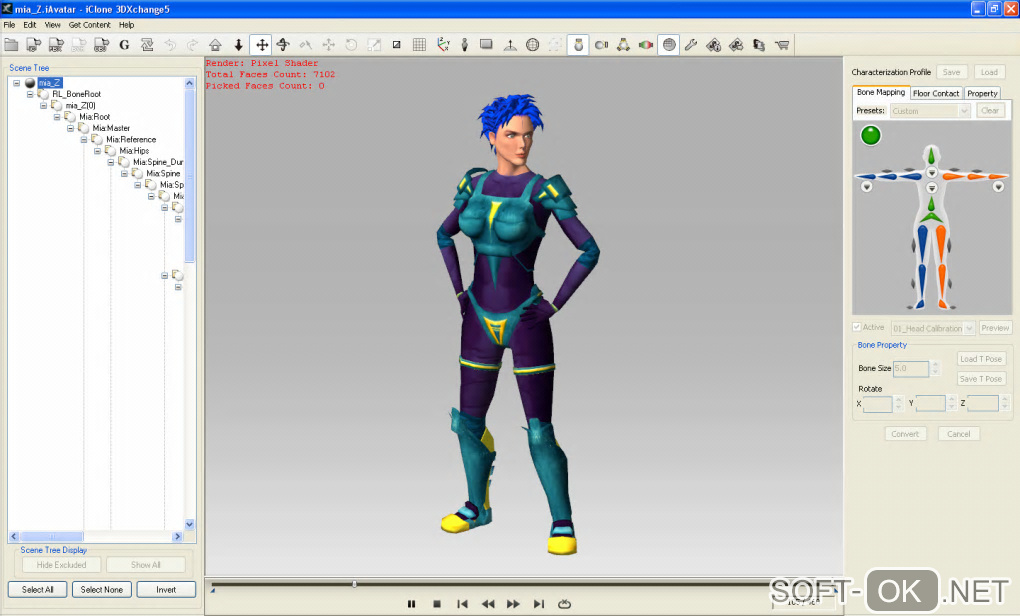Open the Edit menu
The height and width of the screenshot is (616, 1020).
tap(30, 25)
